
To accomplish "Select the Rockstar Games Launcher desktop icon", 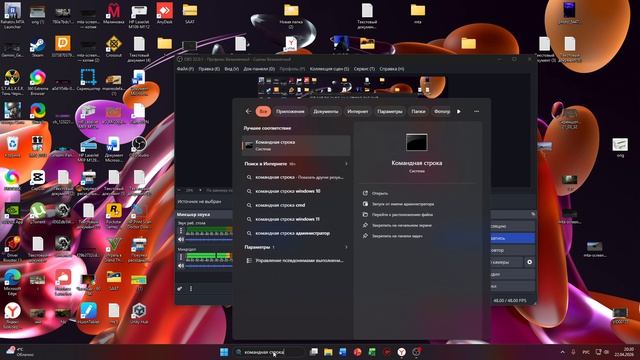I will coord(113,216).
